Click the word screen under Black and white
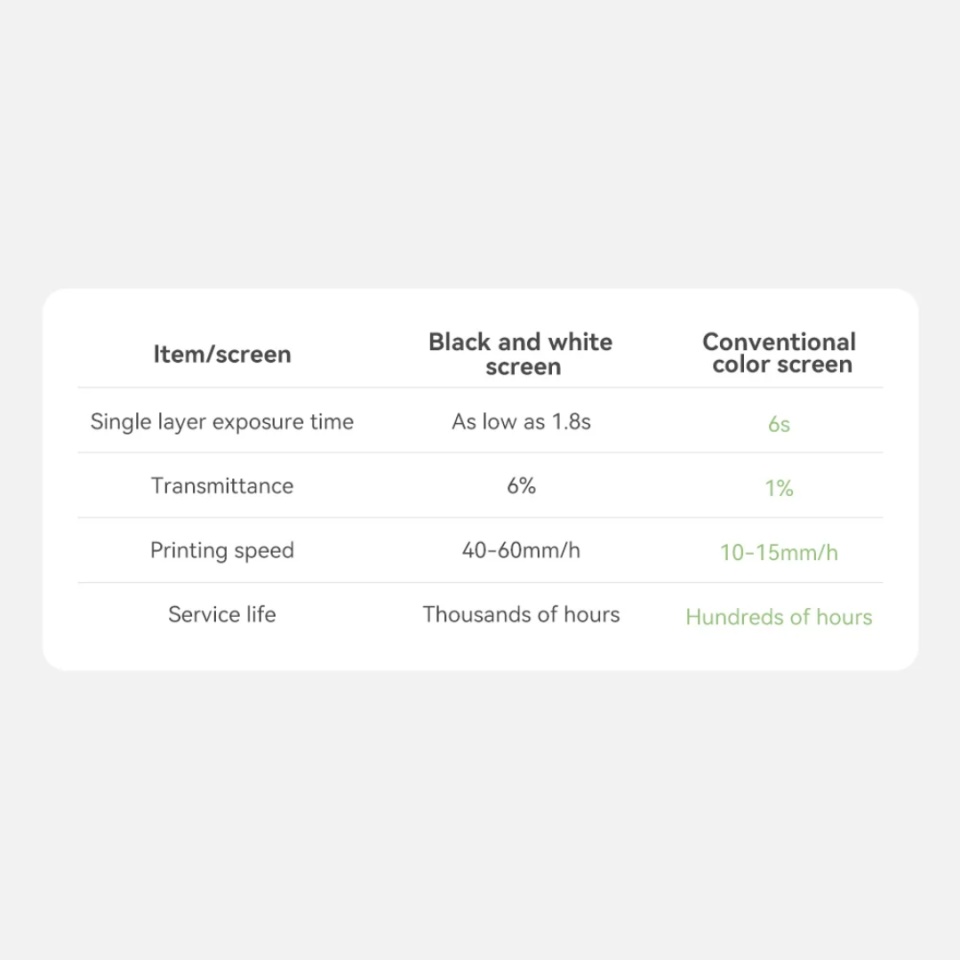The image size is (960, 960). click(523, 367)
